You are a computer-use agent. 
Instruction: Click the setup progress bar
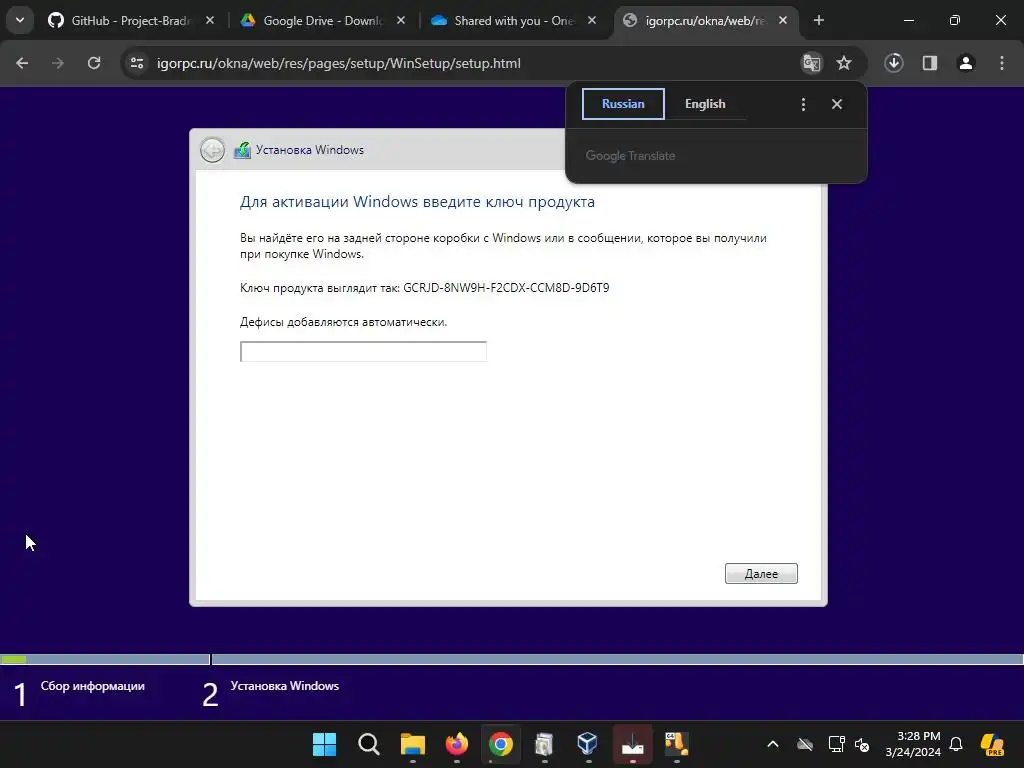point(512,660)
